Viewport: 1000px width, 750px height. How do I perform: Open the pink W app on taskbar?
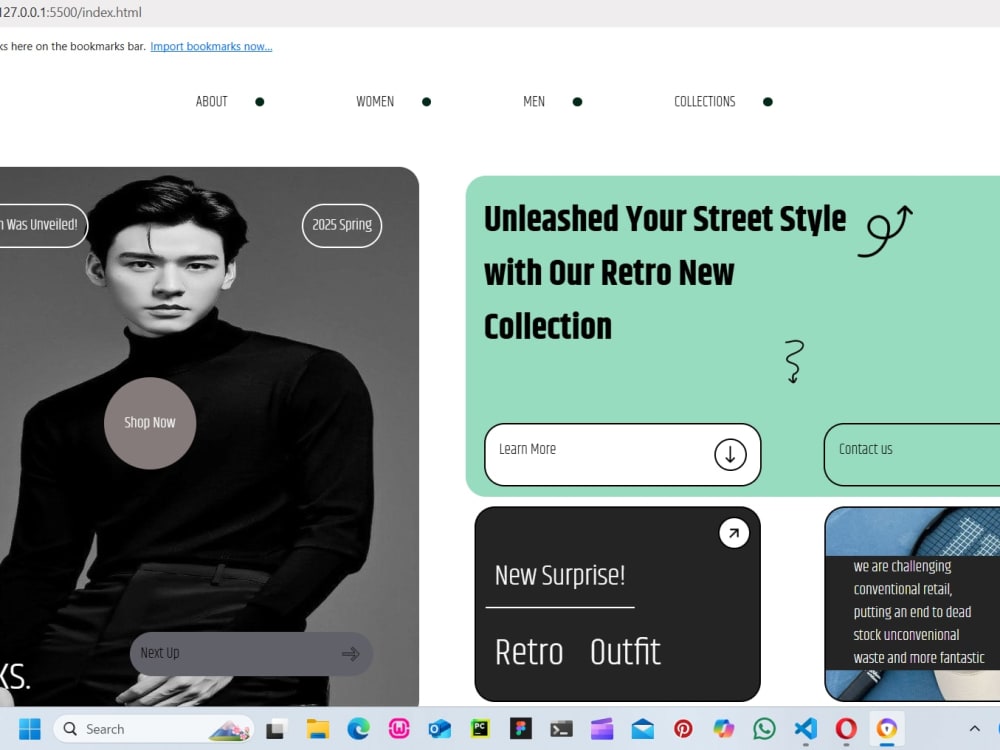[x=399, y=729]
